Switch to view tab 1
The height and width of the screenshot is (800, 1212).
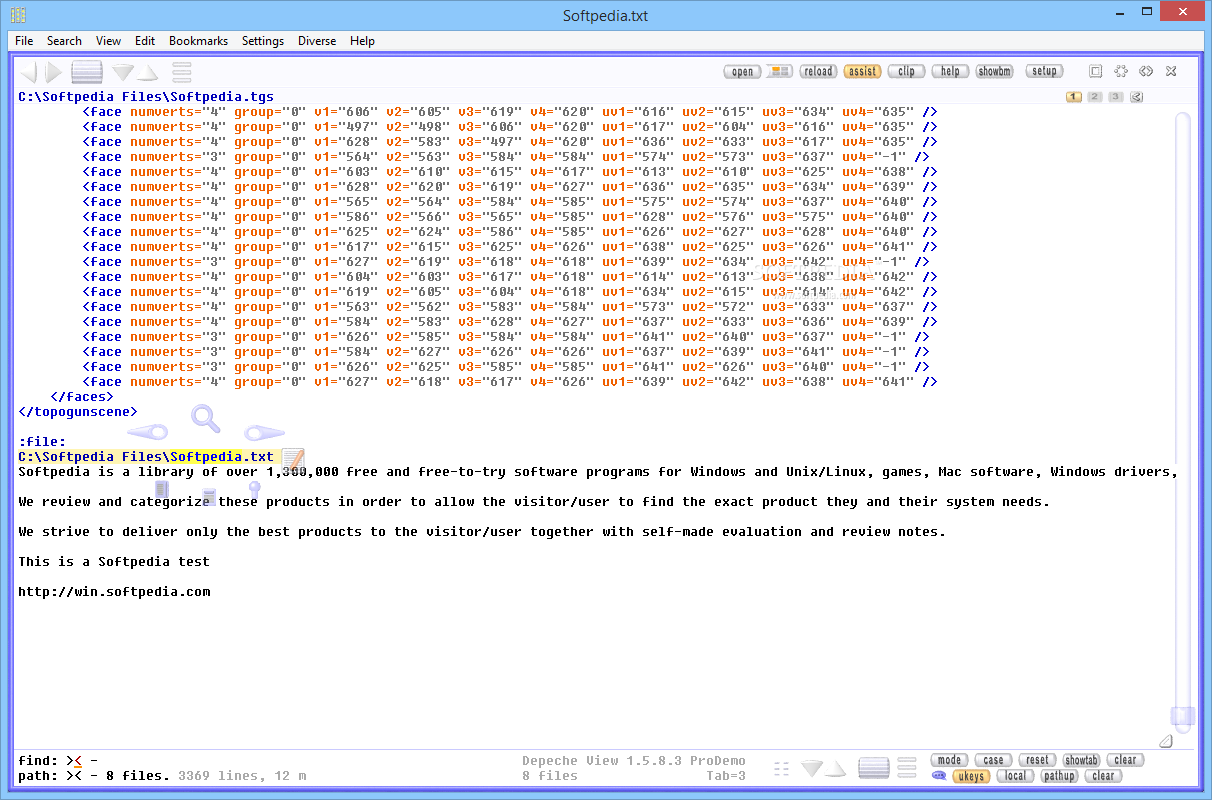click(1074, 97)
